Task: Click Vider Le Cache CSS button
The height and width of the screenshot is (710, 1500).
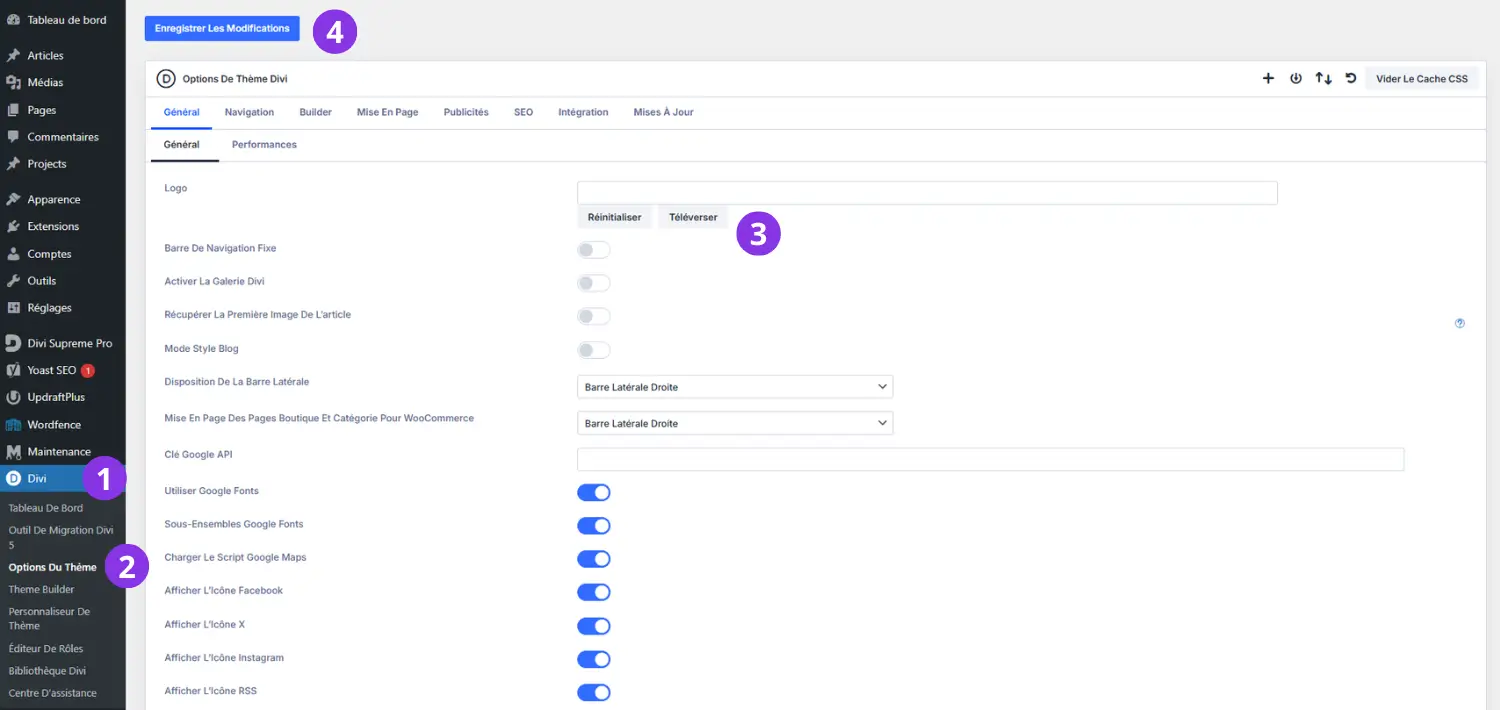Action: point(1422,78)
